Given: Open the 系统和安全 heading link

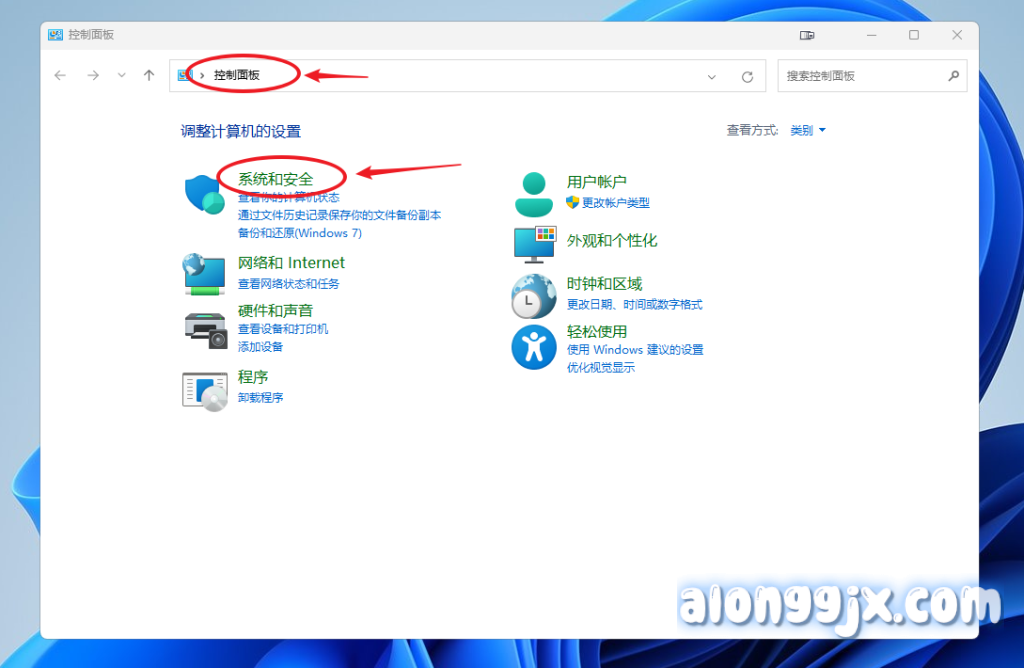Looking at the screenshot, I should click(x=275, y=179).
